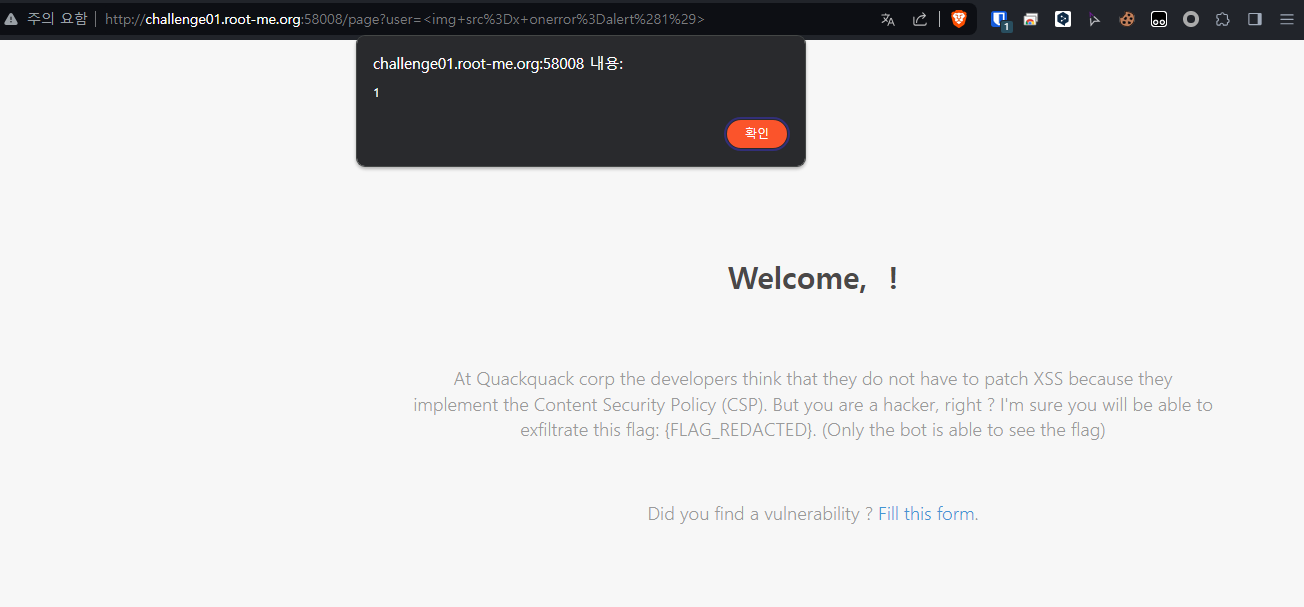The image size is (1304, 607).
Task: Click the address bar URL field
Action: 487,19
